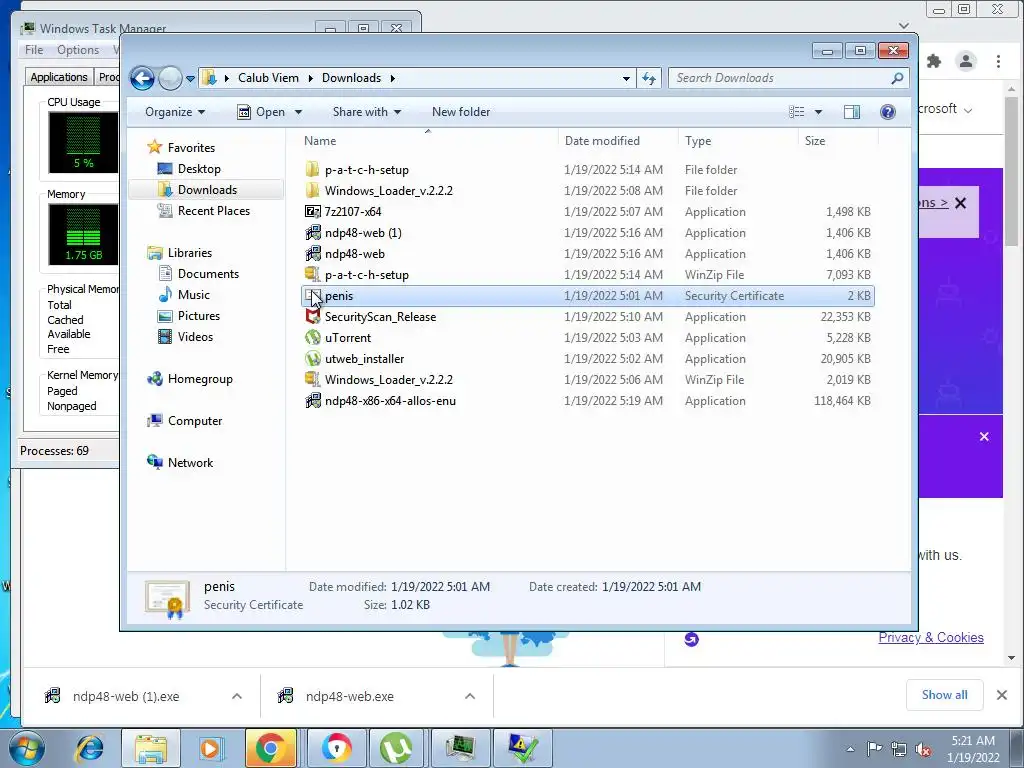Expand the view options dropdown arrow
The height and width of the screenshot is (768, 1024).
tap(818, 112)
